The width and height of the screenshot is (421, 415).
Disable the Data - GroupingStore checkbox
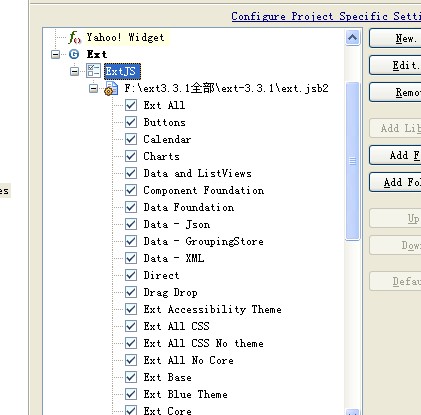(x=131, y=241)
